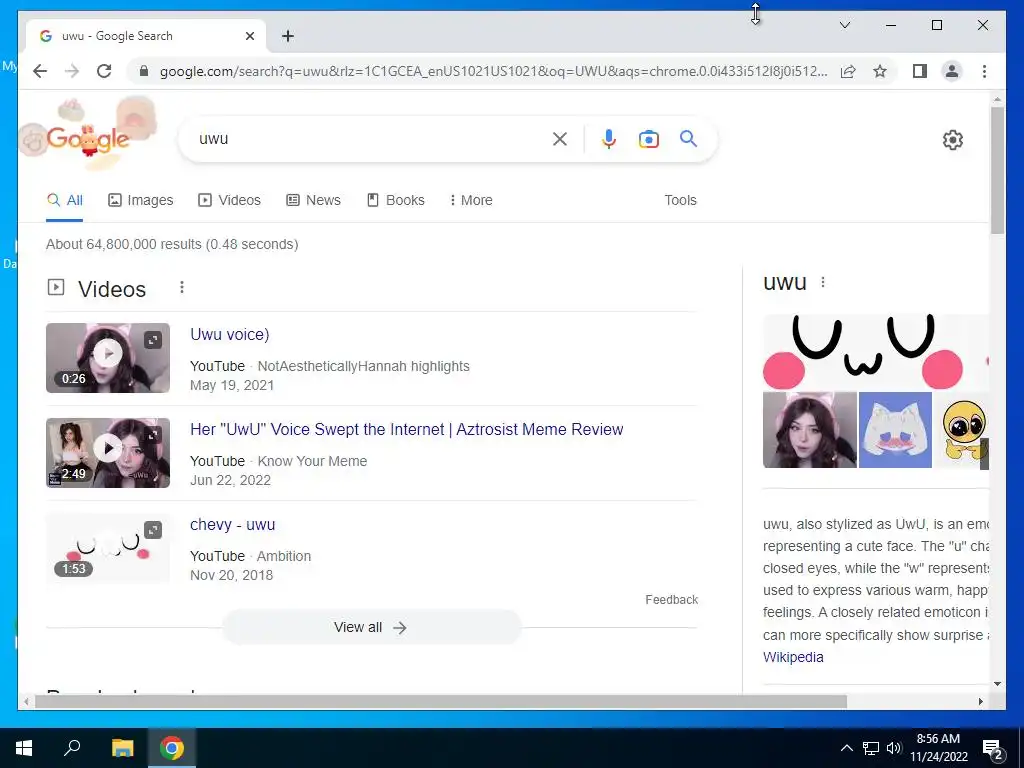Open the Wikipedia source link
Screen dimensions: 1024x768
[x=793, y=657]
